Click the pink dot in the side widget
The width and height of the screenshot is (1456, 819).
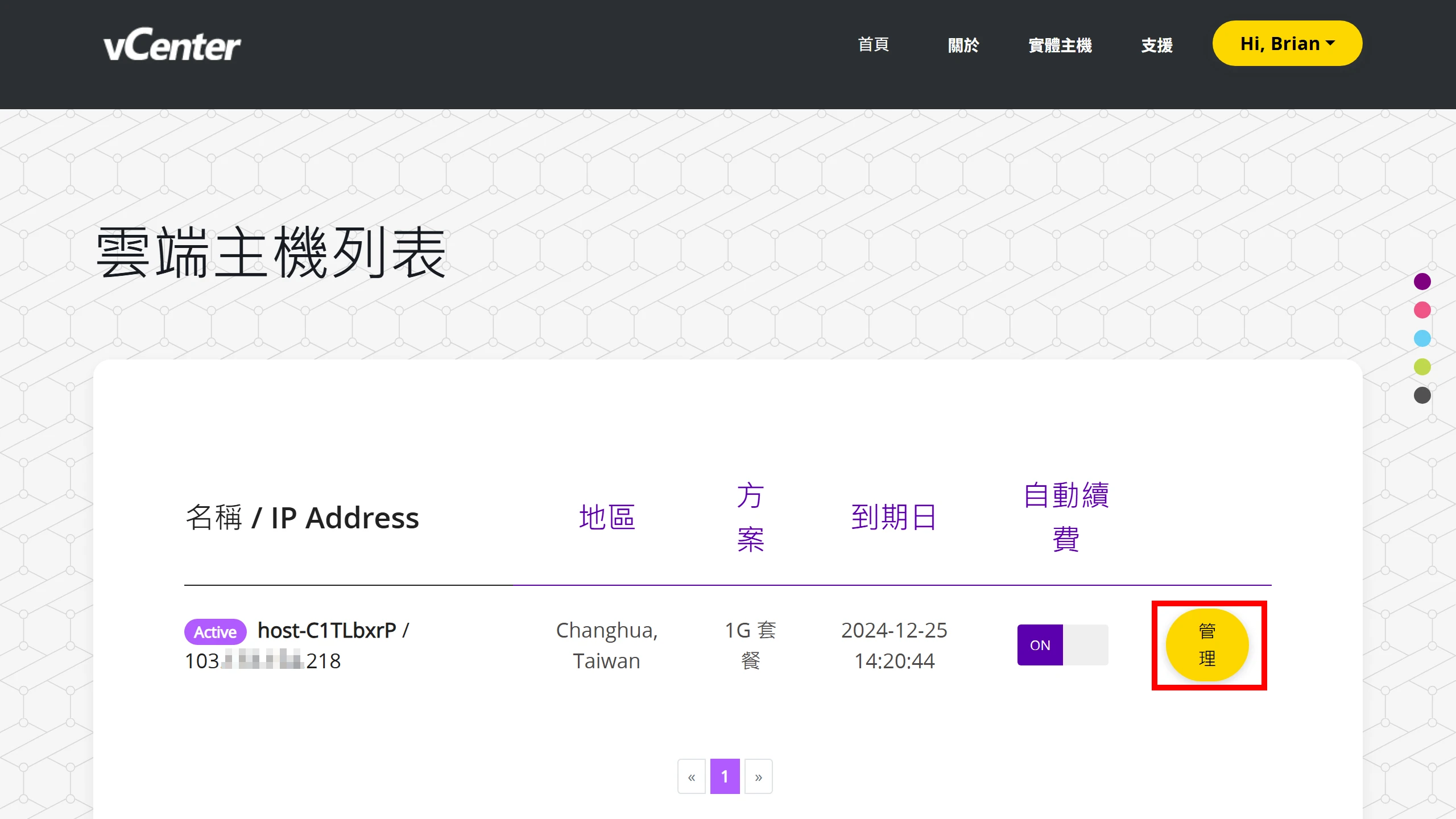(x=1422, y=310)
